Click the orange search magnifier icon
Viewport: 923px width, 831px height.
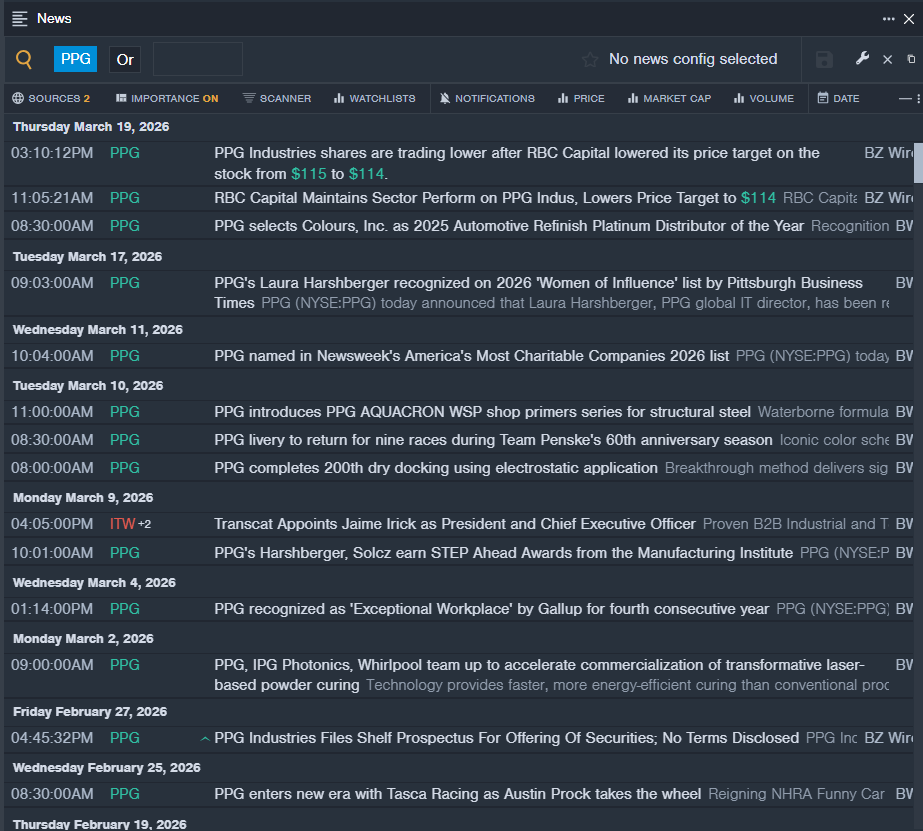pyautogui.click(x=24, y=60)
